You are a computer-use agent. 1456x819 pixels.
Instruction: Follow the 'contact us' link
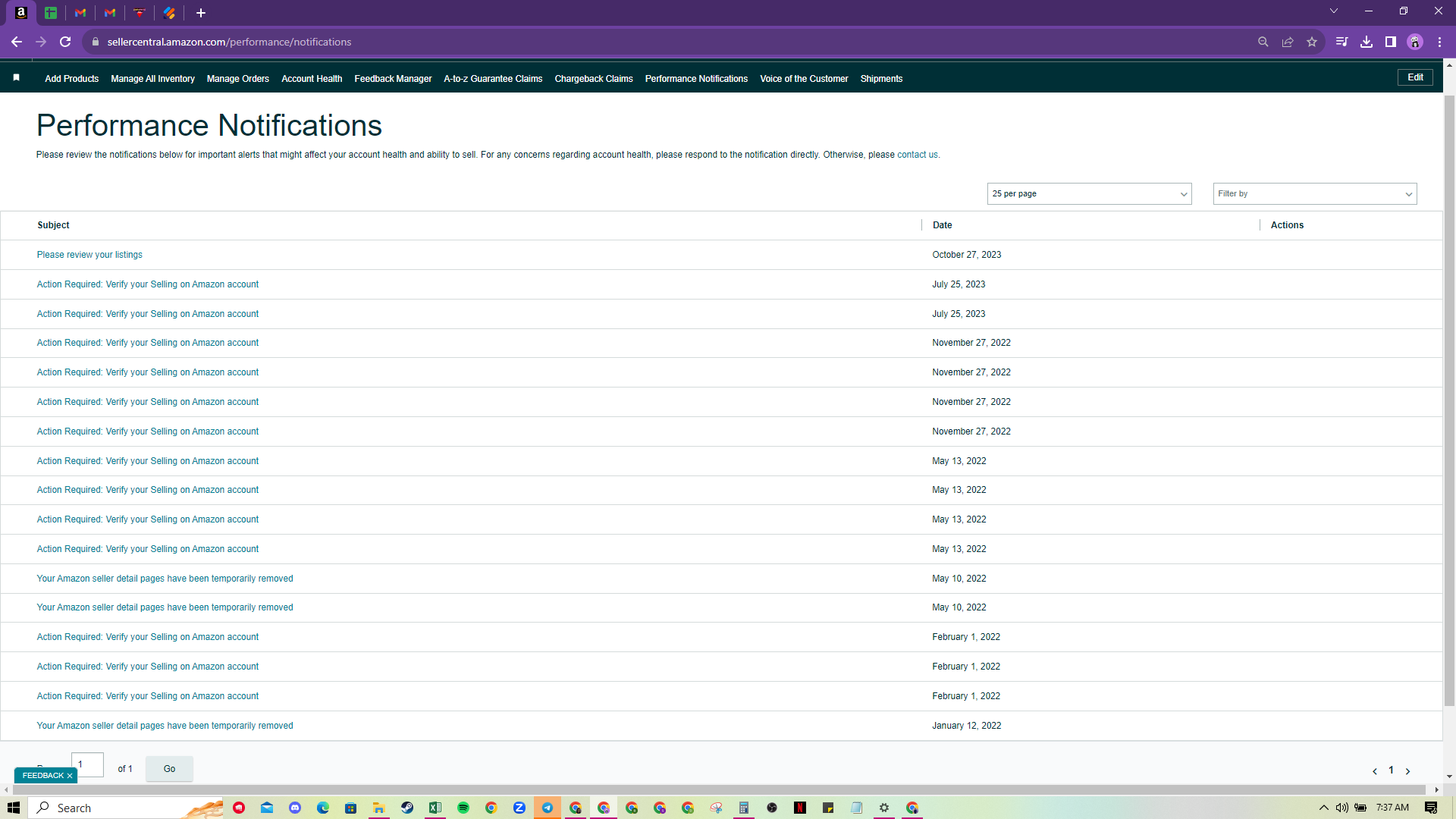point(918,155)
